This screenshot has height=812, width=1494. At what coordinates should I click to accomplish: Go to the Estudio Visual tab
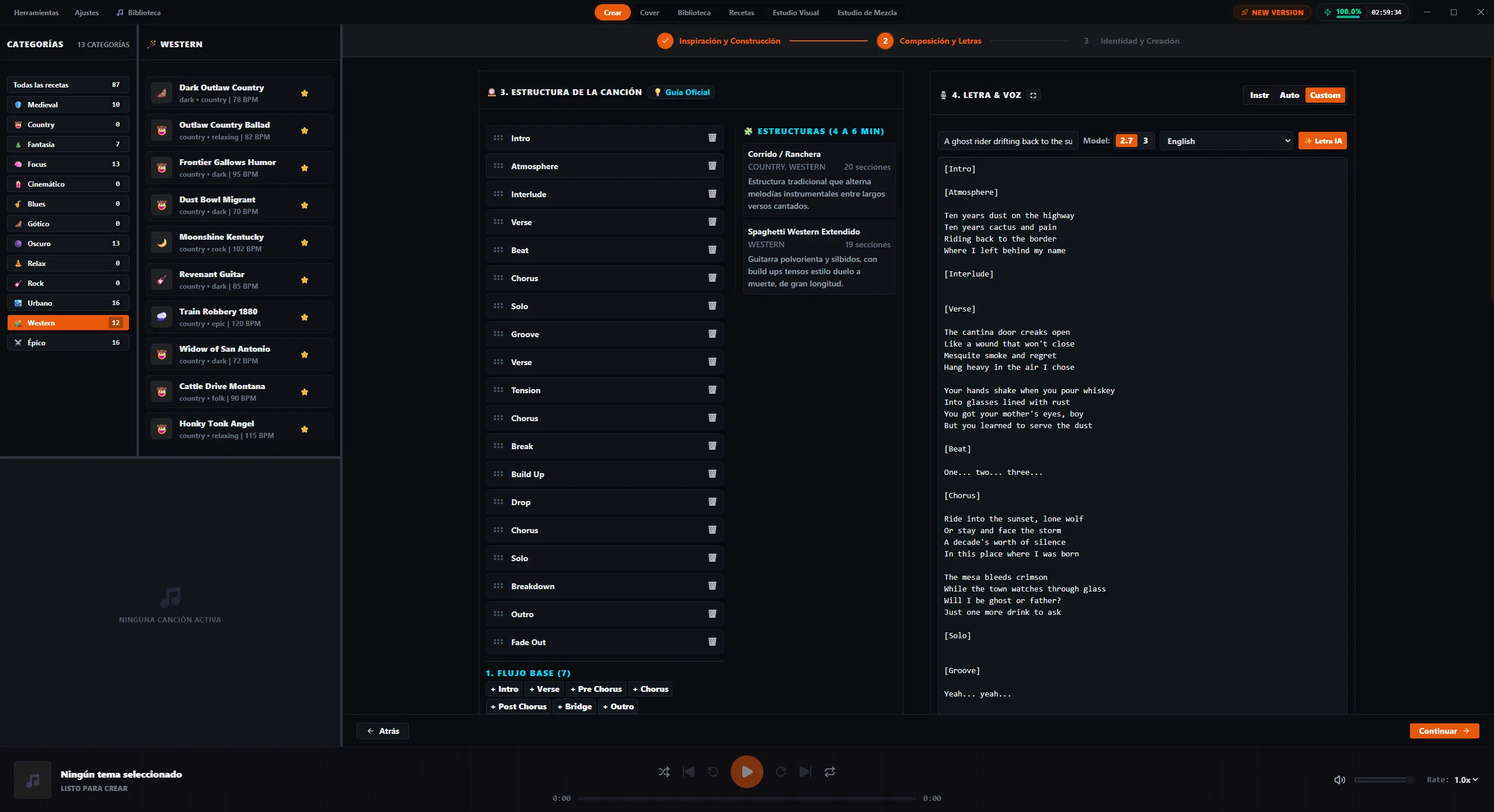click(x=795, y=12)
